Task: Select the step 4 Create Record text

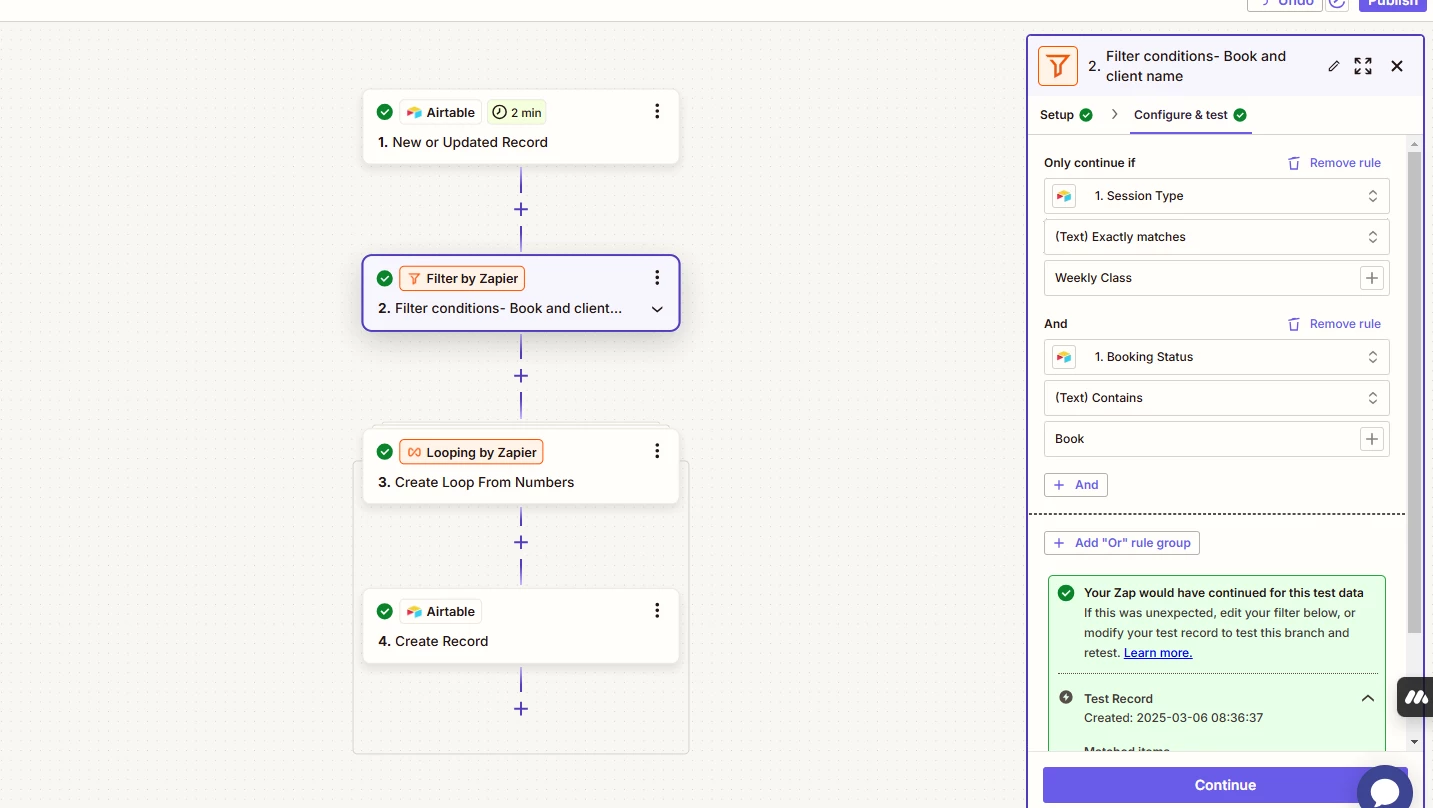Action: (x=433, y=641)
